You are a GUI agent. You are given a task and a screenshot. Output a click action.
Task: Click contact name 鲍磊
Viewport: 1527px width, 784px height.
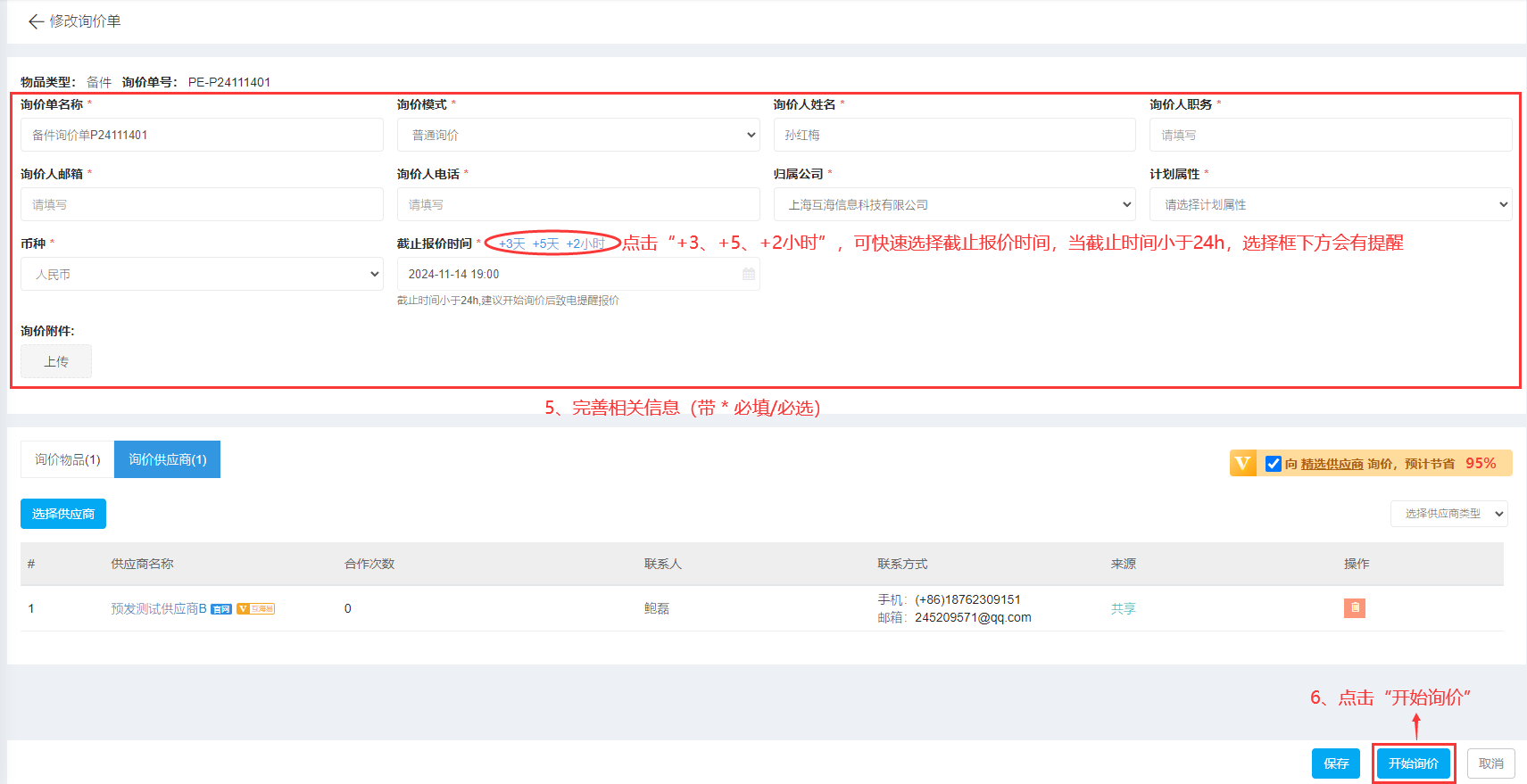(x=657, y=608)
